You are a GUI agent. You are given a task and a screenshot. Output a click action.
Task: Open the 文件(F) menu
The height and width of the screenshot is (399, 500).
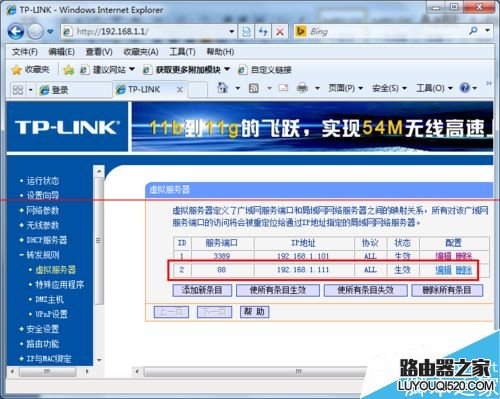pyautogui.click(x=25, y=52)
